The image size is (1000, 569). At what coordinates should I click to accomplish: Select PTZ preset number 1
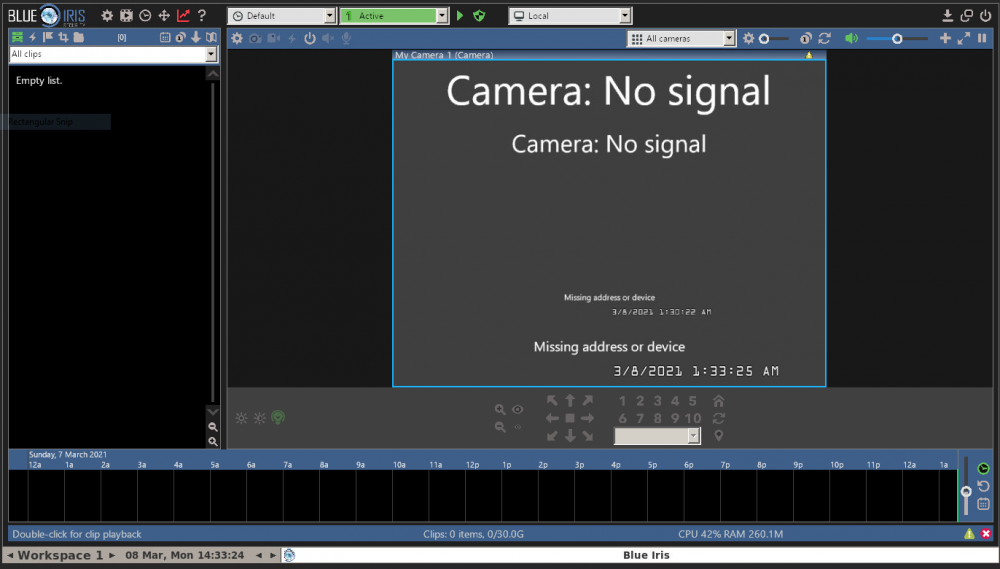tap(622, 401)
